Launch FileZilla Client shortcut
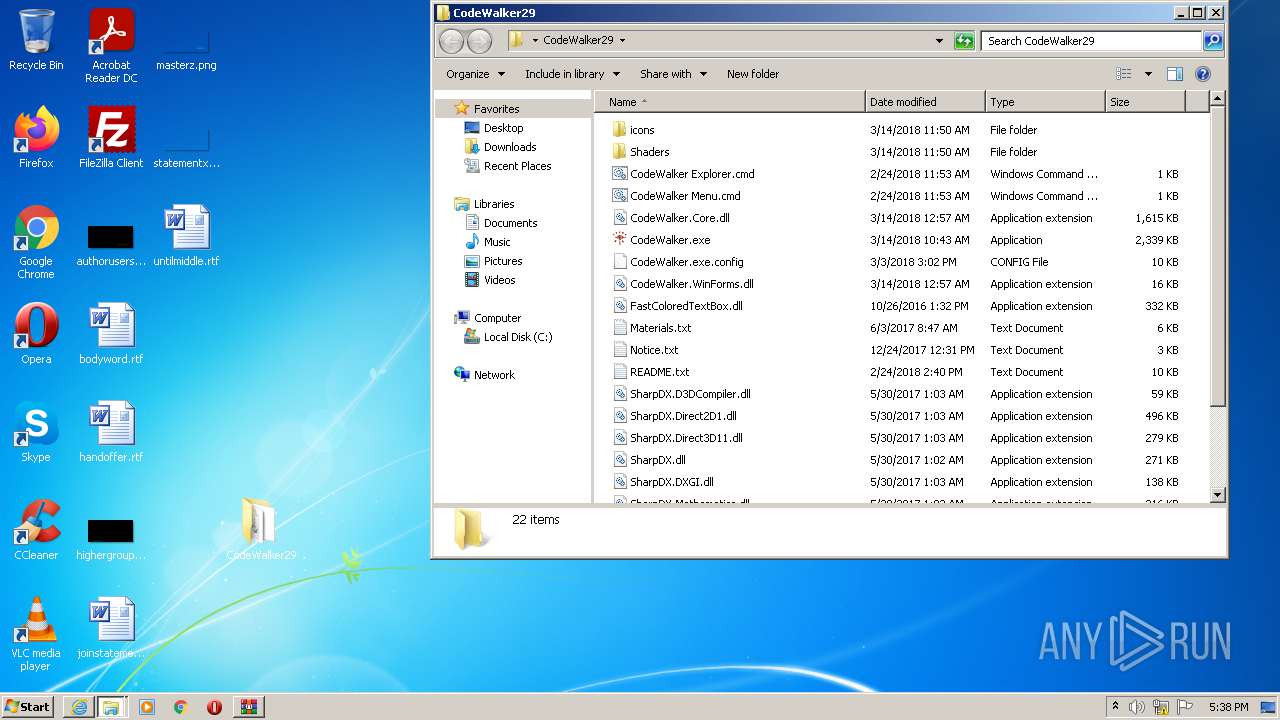Image resolution: width=1280 pixels, height=720 pixels. click(x=111, y=138)
